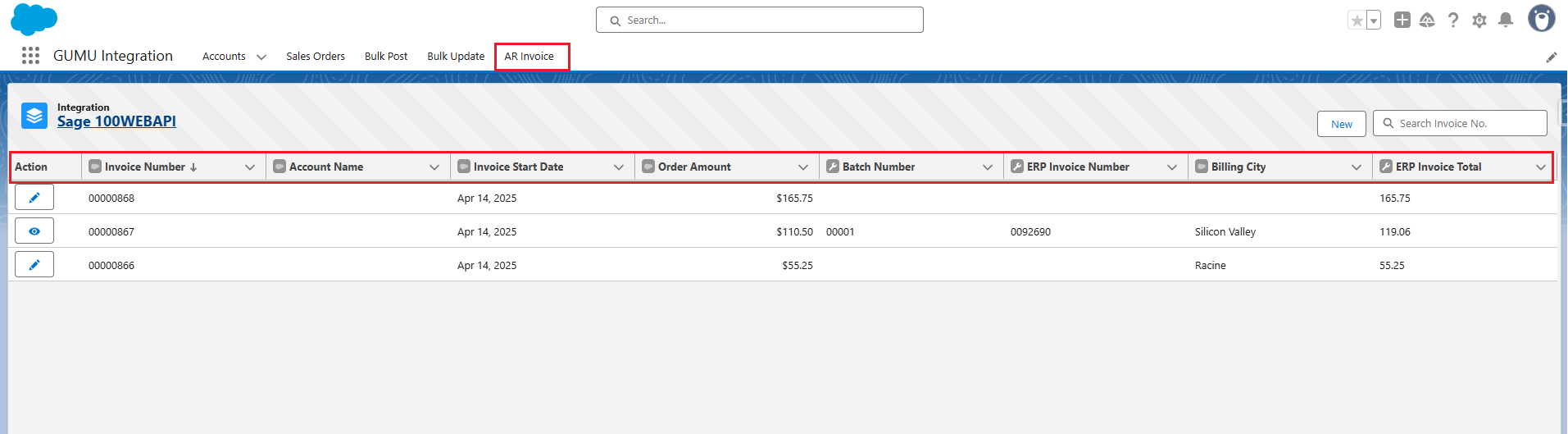
Task: Select invoice number 00000866 cell
Action: coord(111,266)
